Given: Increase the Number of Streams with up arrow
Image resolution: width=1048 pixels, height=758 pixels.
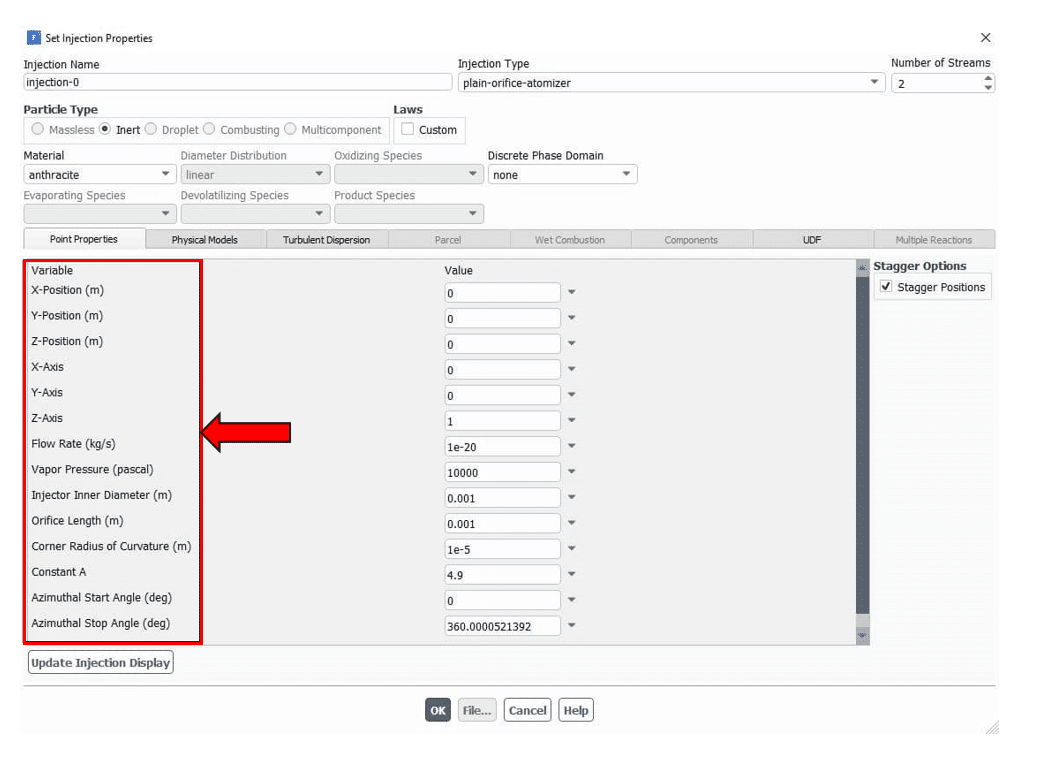Looking at the screenshot, I should tap(988, 78).
